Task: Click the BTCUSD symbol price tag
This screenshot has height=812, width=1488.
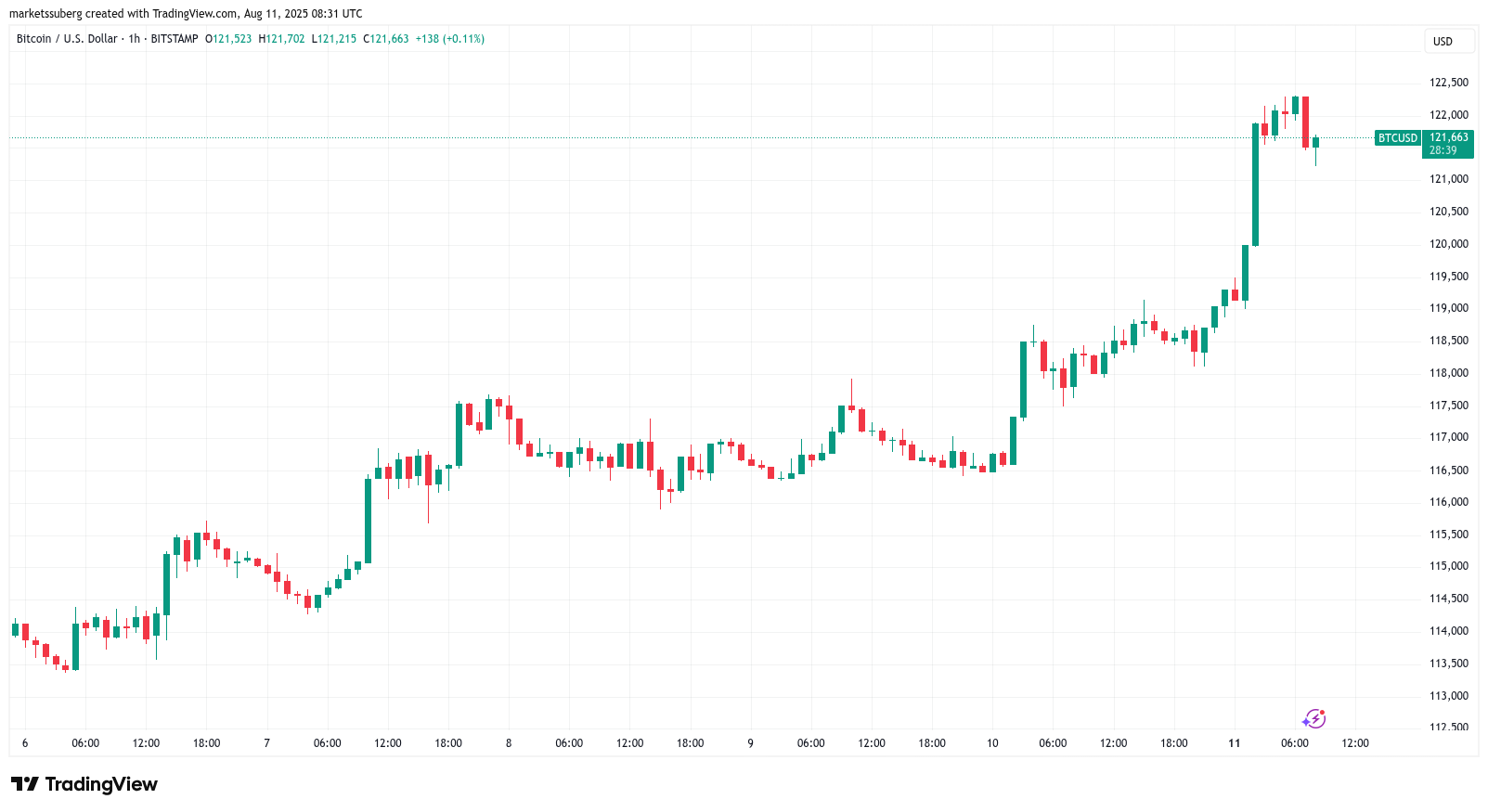Action: (x=1397, y=138)
